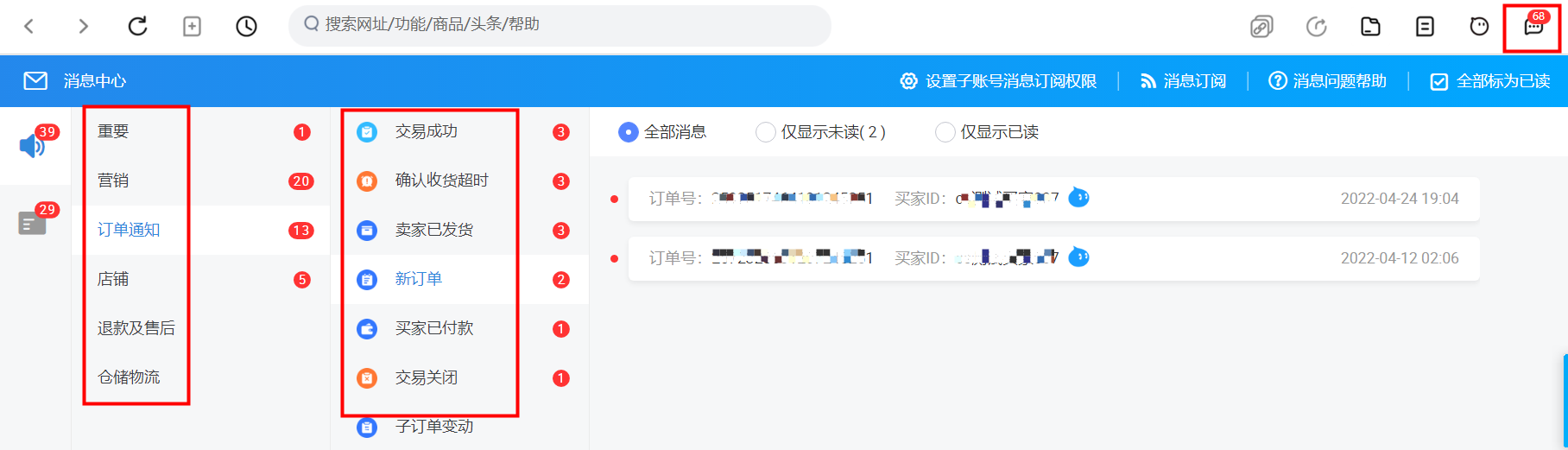Select 新订单 subcategory label
Image resolution: width=1568 pixels, height=450 pixels.
pyautogui.click(x=419, y=279)
